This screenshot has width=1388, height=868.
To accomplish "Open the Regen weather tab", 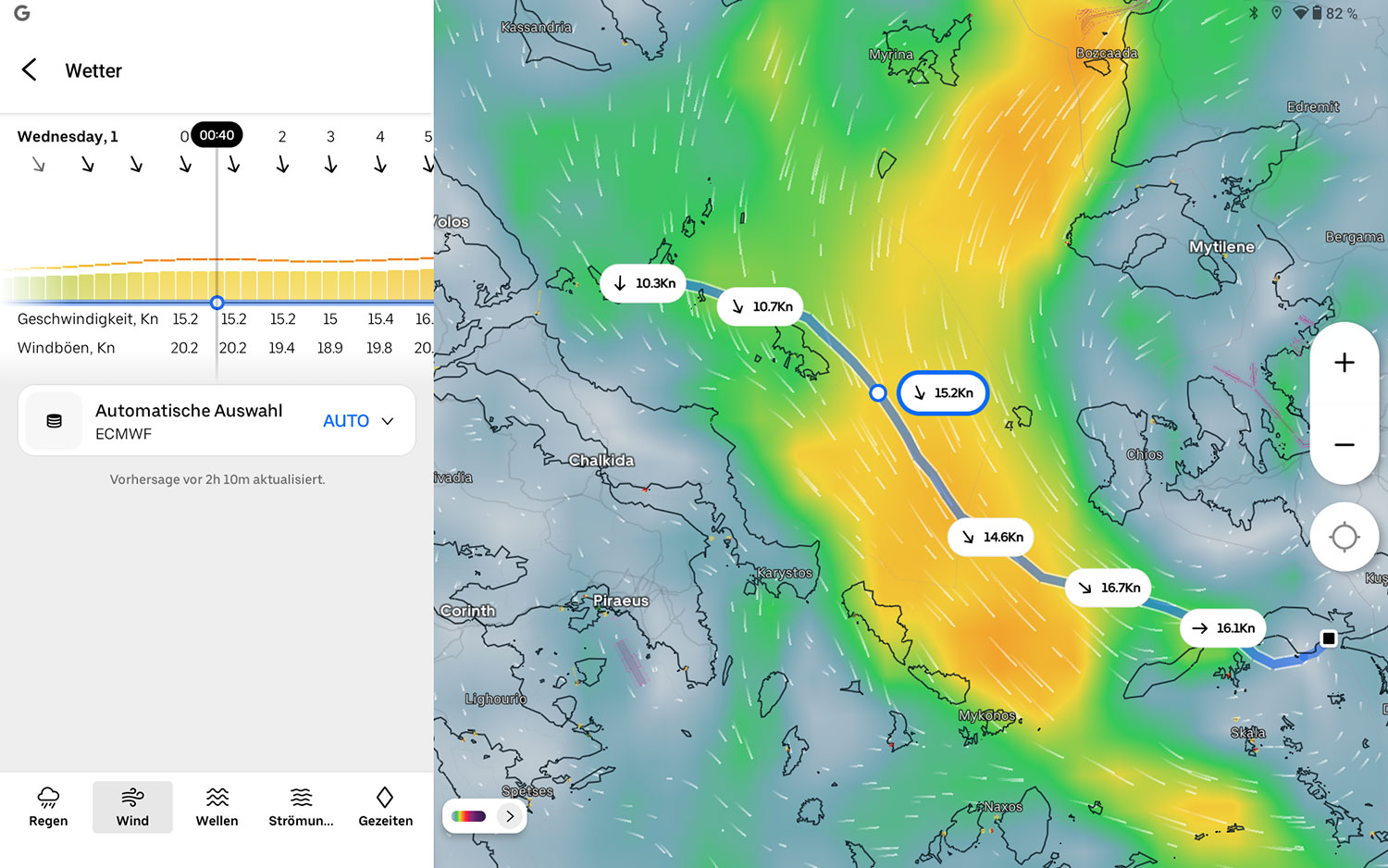I will pyautogui.click(x=48, y=807).
